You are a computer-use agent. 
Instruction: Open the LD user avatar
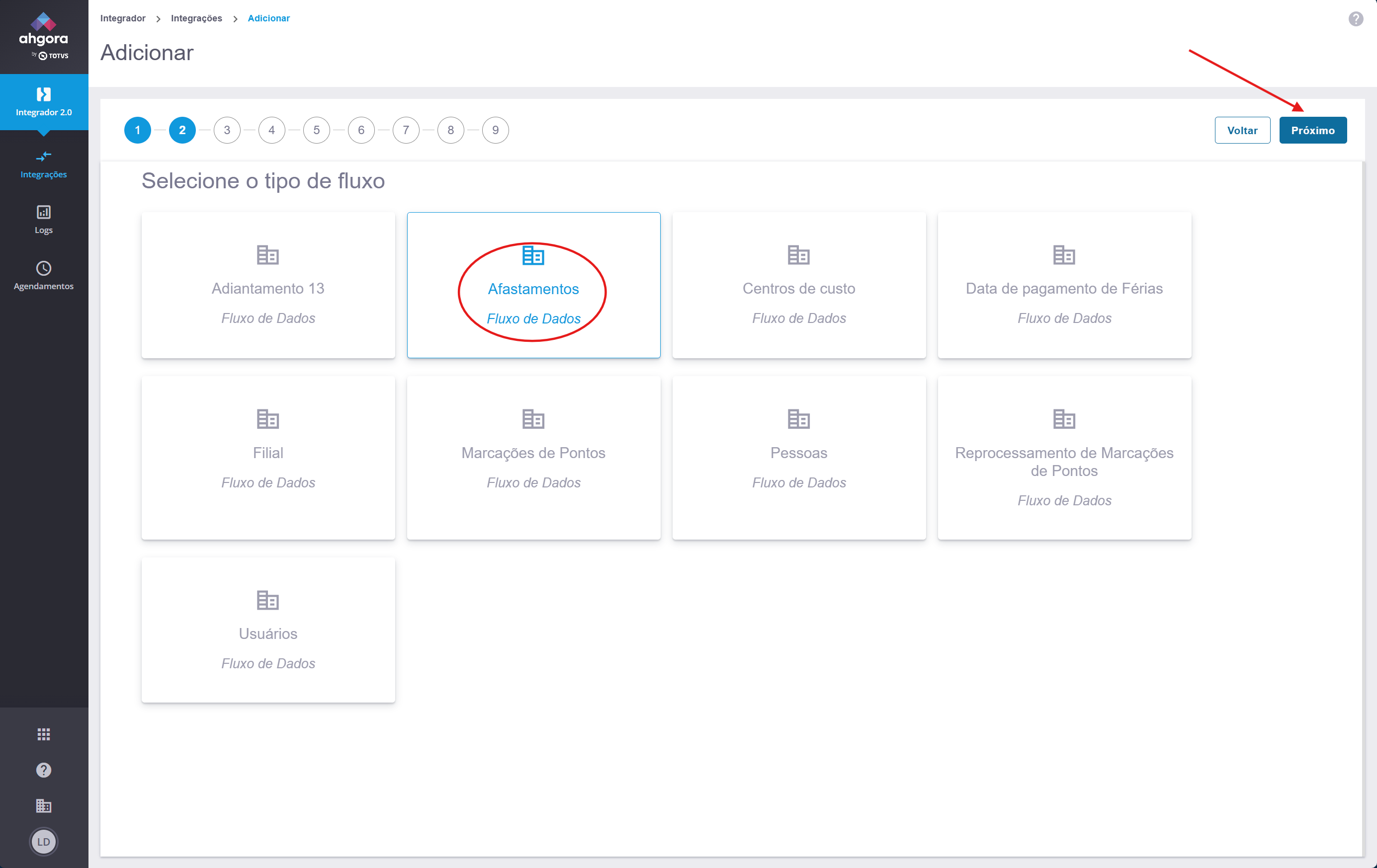[x=43, y=841]
